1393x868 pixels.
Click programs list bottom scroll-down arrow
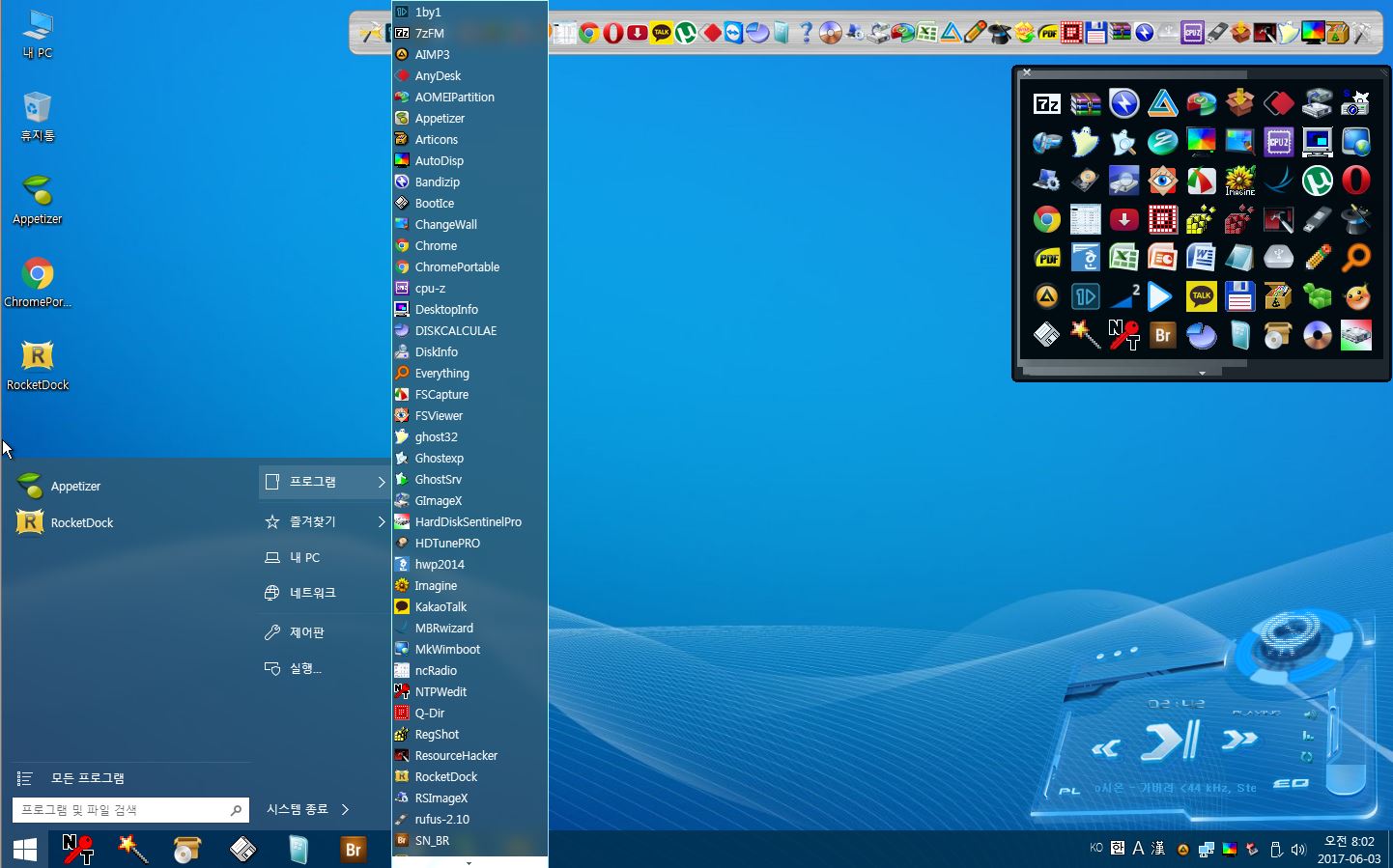pos(469,862)
